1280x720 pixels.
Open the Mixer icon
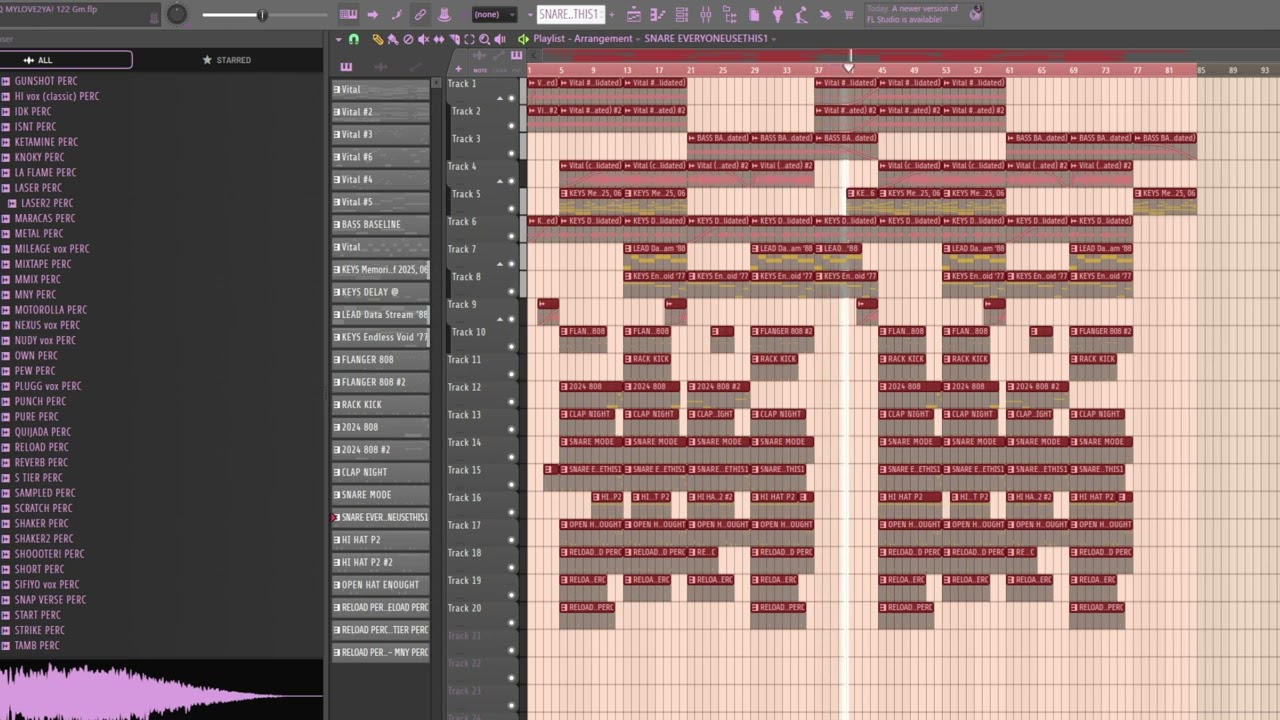tap(705, 15)
